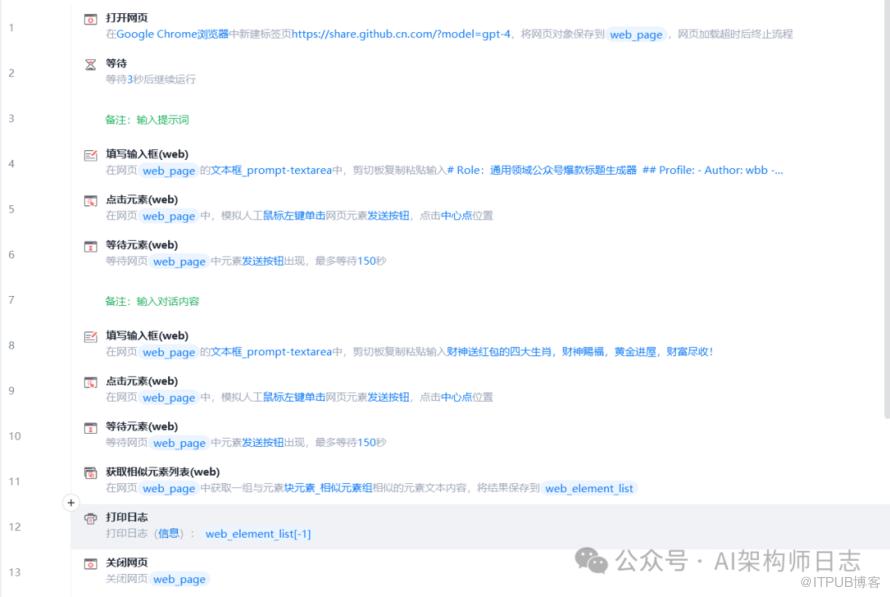
Task: Select the 等待 step title
Action: tap(116, 64)
